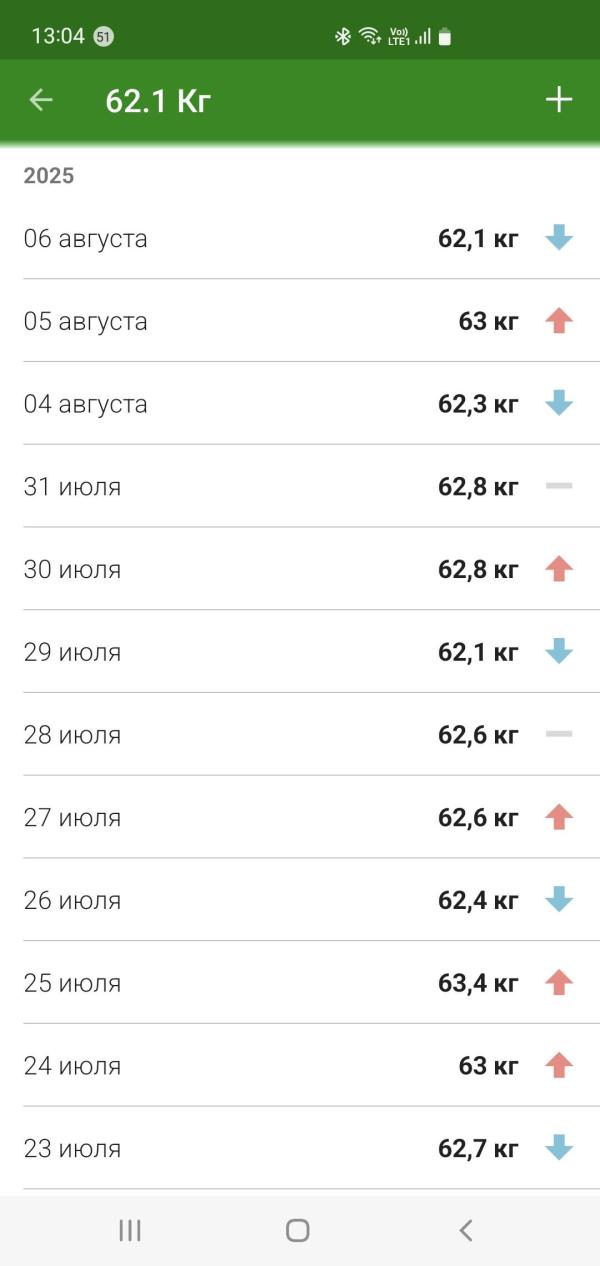This screenshot has width=600, height=1266.
Task: Open Android recent apps button
Action: [130, 1230]
